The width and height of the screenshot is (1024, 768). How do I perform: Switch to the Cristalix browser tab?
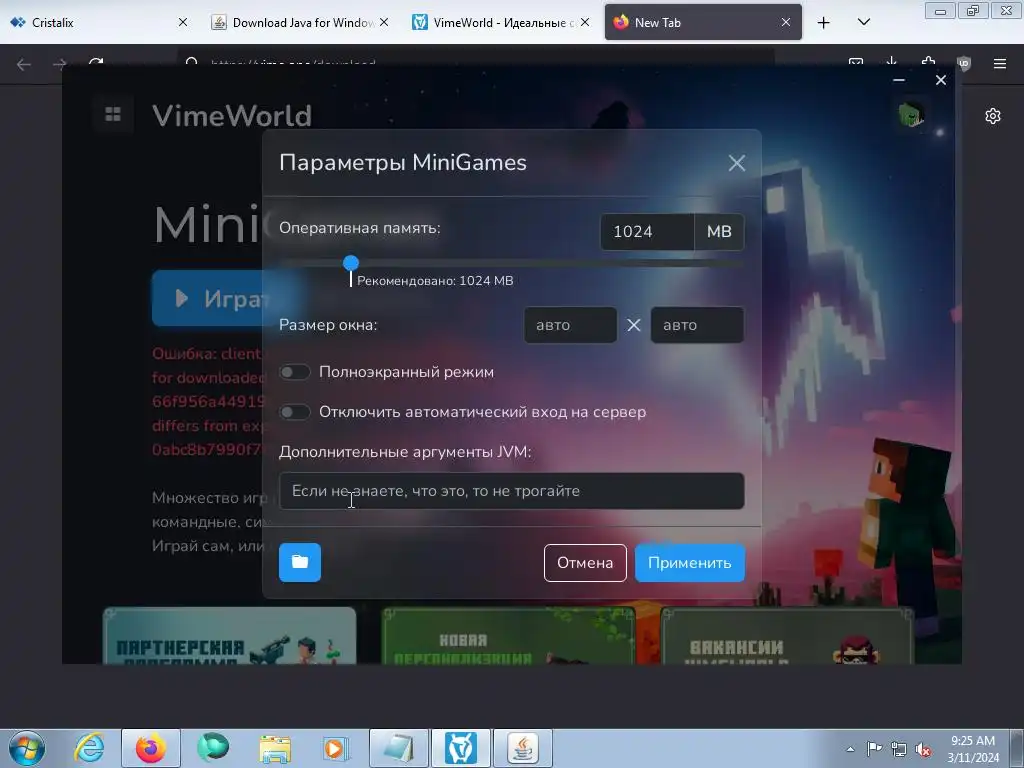coord(100,22)
